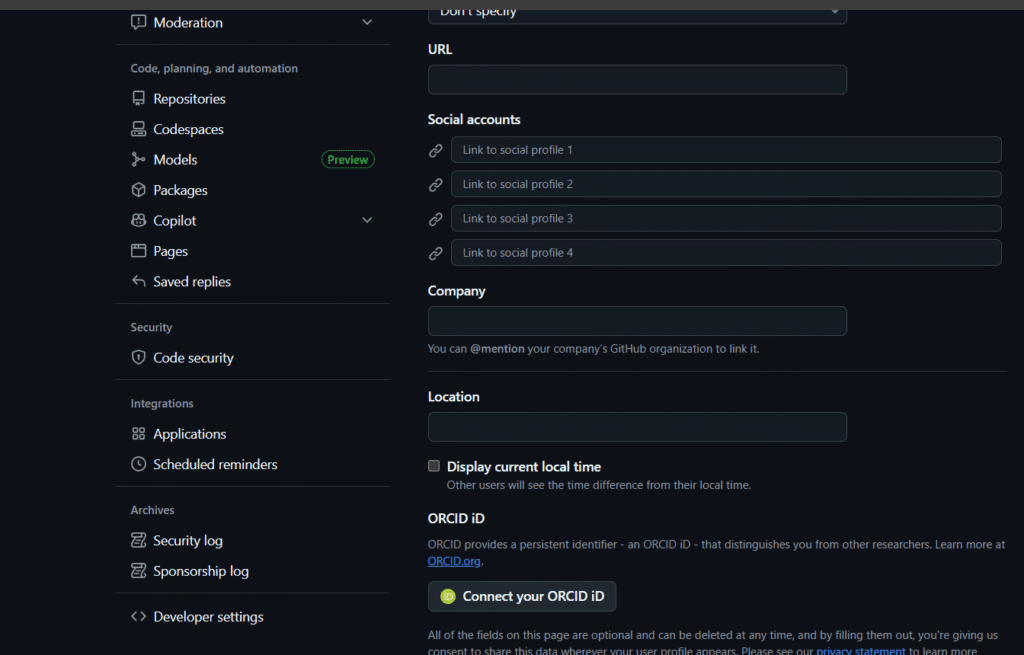Click the Saved replies arrow icon
This screenshot has width=1024, height=655.
[138, 281]
